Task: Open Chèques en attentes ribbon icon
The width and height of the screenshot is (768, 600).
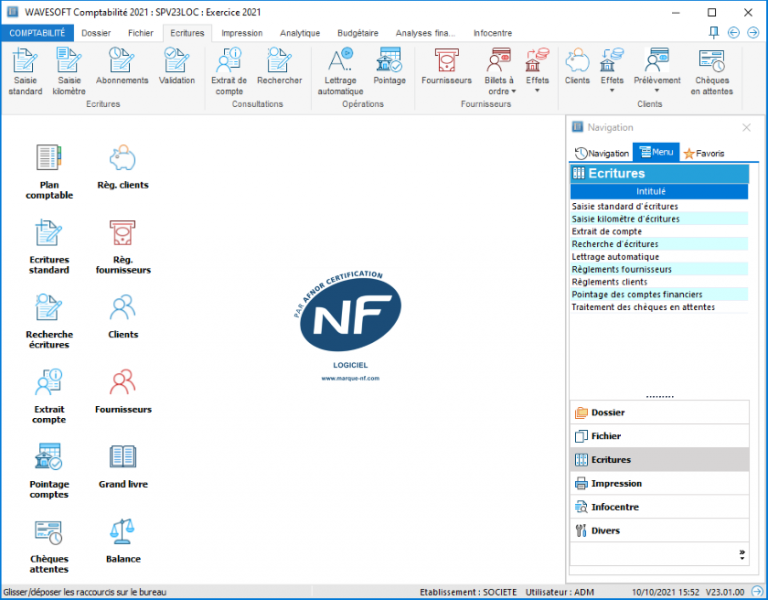Action: [712, 72]
